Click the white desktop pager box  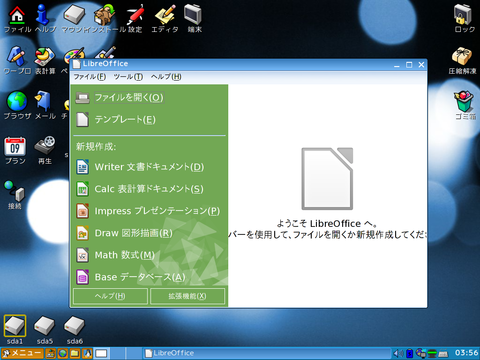101,353
